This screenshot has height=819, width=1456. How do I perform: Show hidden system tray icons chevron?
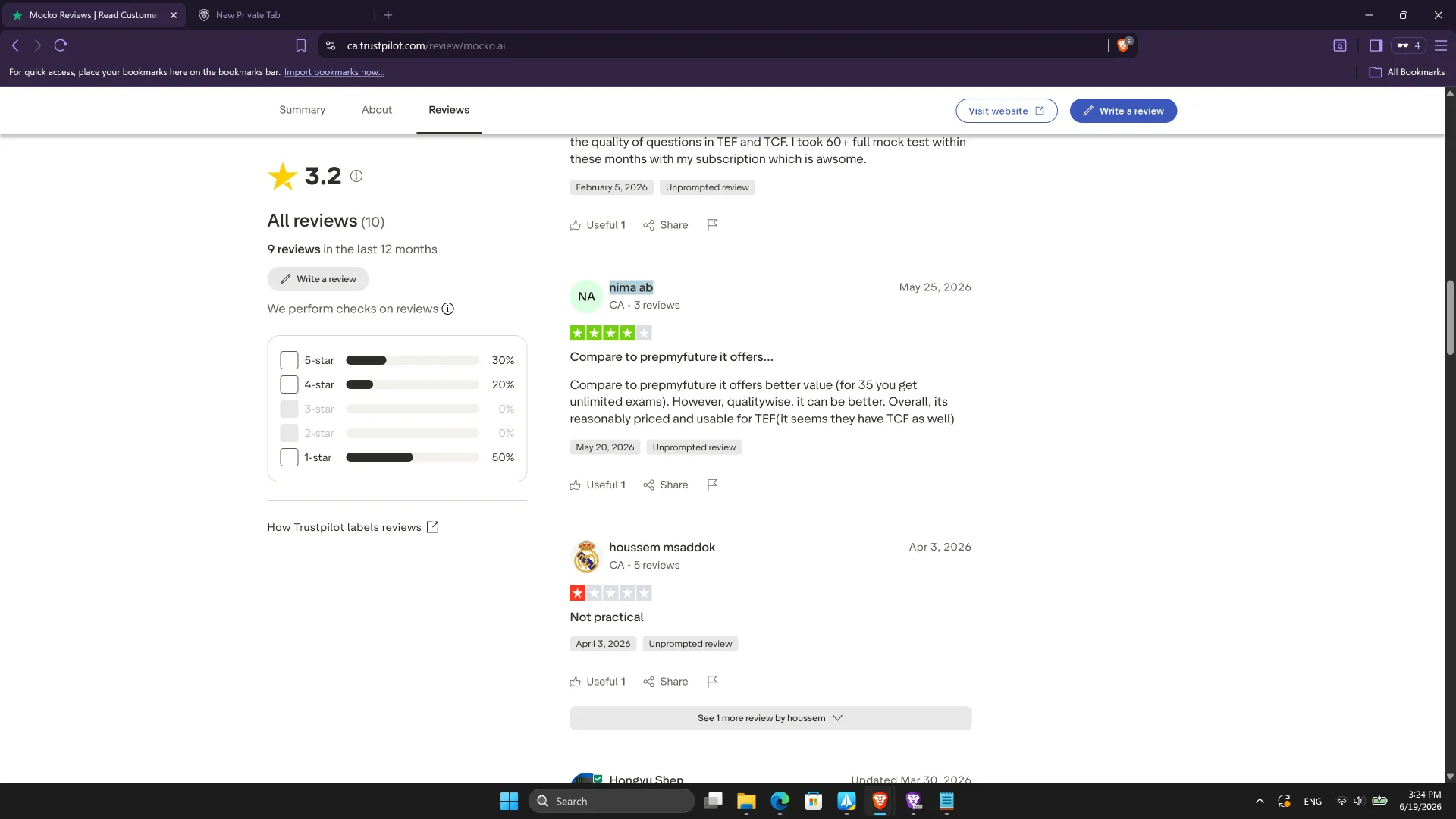[x=1260, y=801]
